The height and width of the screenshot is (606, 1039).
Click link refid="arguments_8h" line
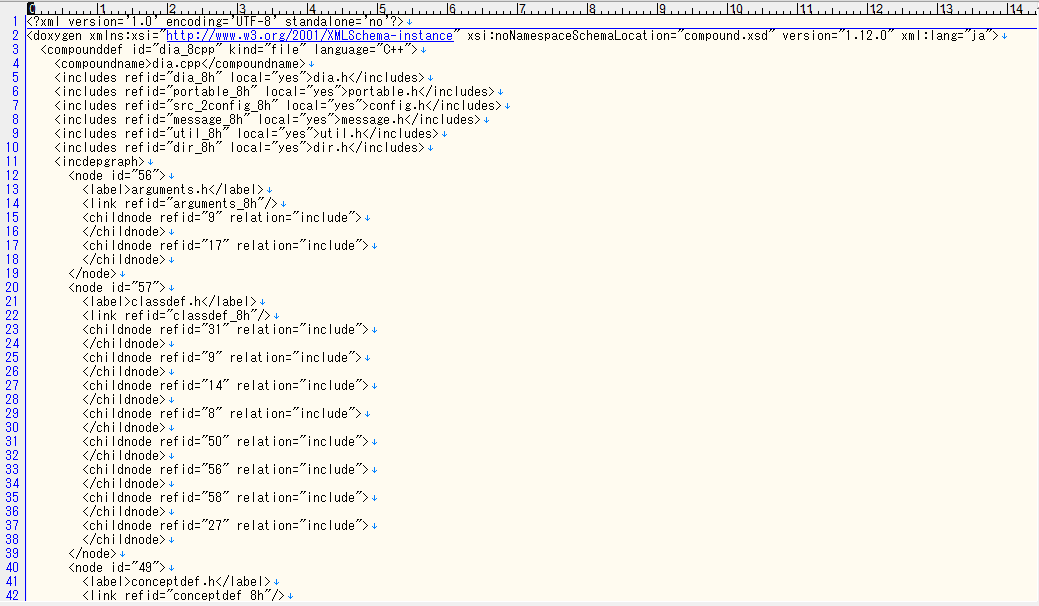180,203
